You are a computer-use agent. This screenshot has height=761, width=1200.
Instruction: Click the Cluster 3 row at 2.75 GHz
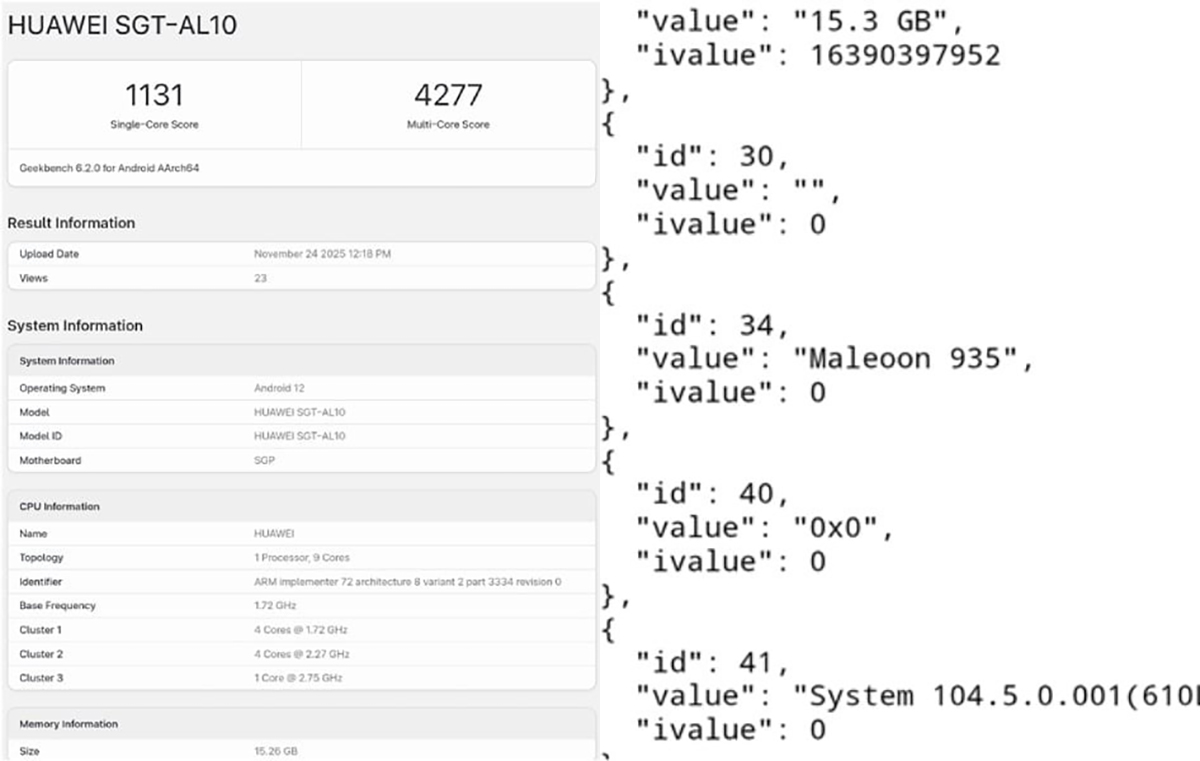coord(298,678)
